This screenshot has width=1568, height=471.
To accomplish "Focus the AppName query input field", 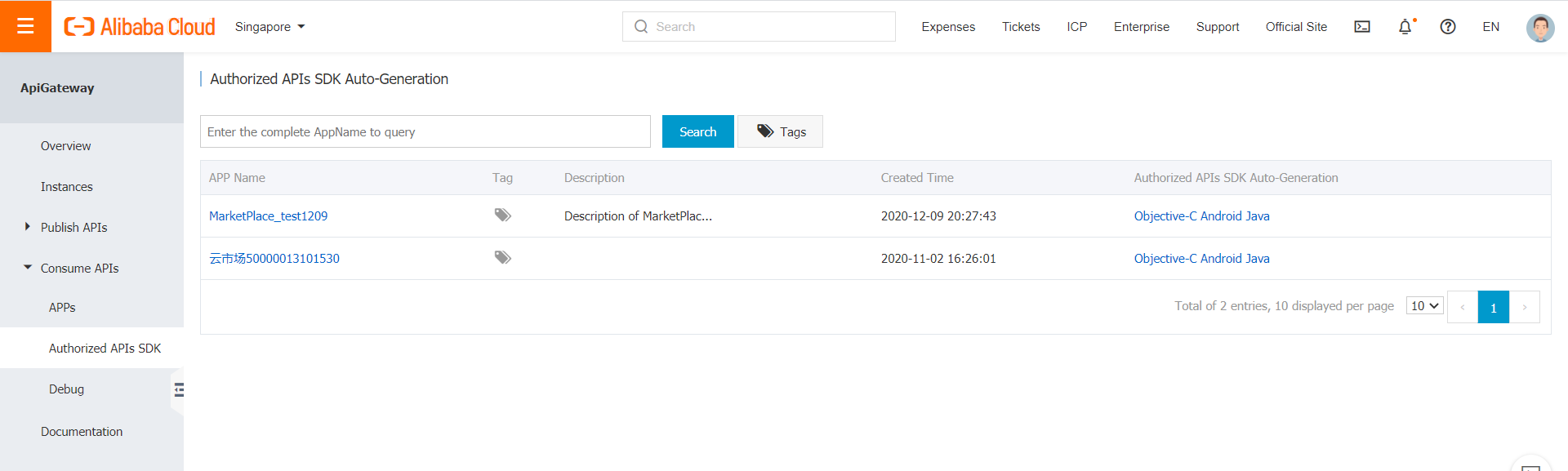I will pos(425,131).
